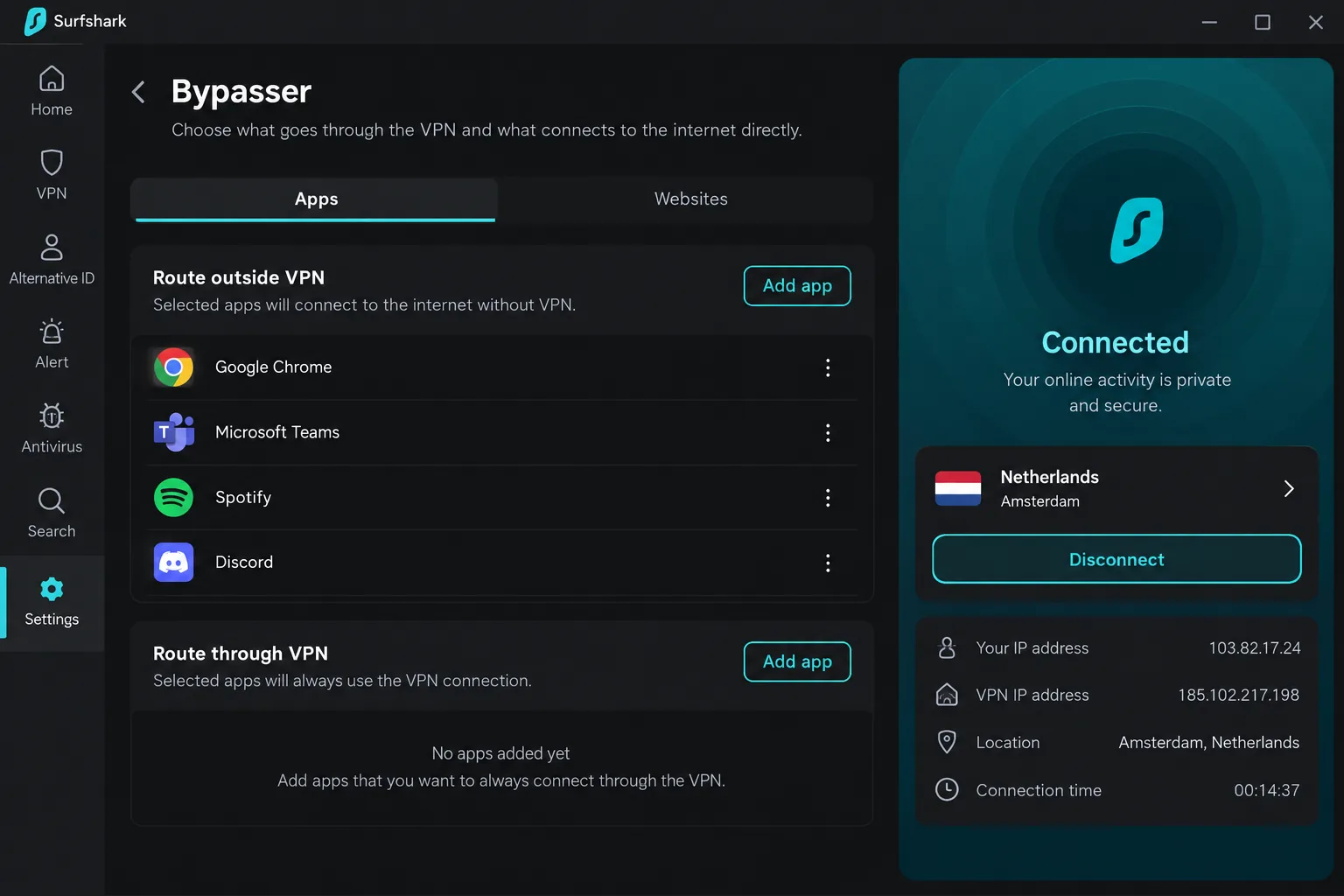
Task: Click the Microsoft Teams app icon
Action: [x=173, y=432]
